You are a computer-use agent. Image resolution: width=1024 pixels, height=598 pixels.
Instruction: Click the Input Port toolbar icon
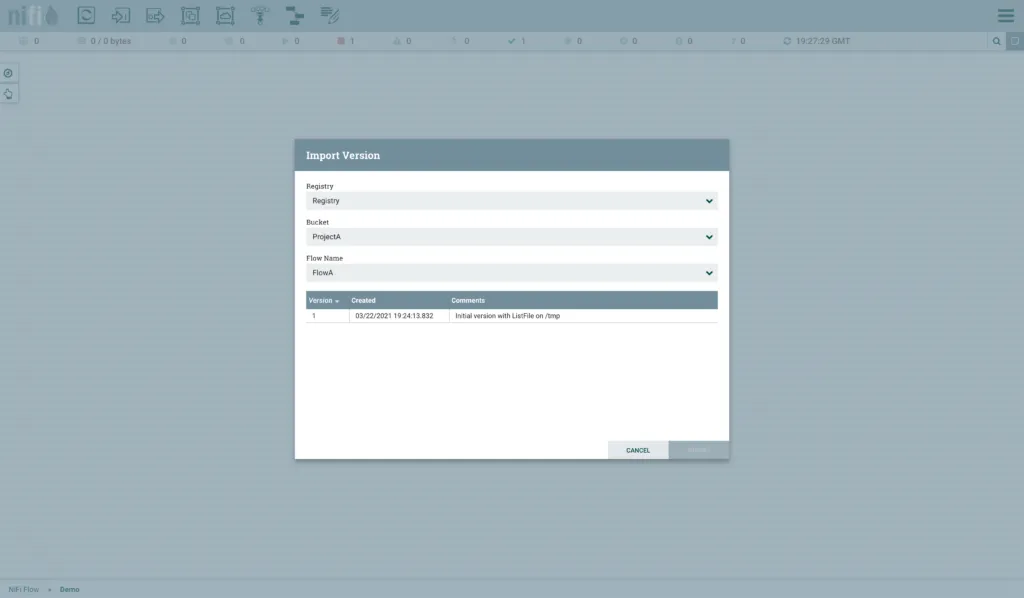pos(121,15)
